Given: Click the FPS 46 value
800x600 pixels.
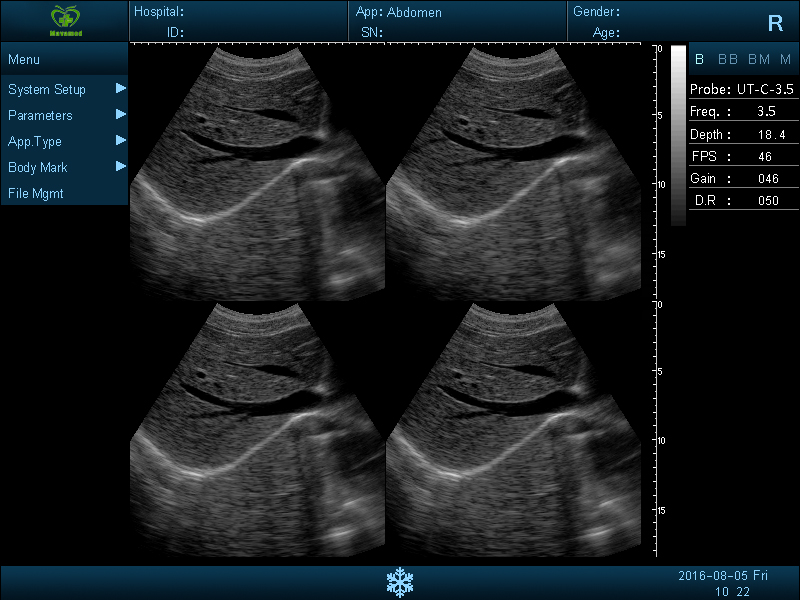Looking at the screenshot, I should 765,157.
